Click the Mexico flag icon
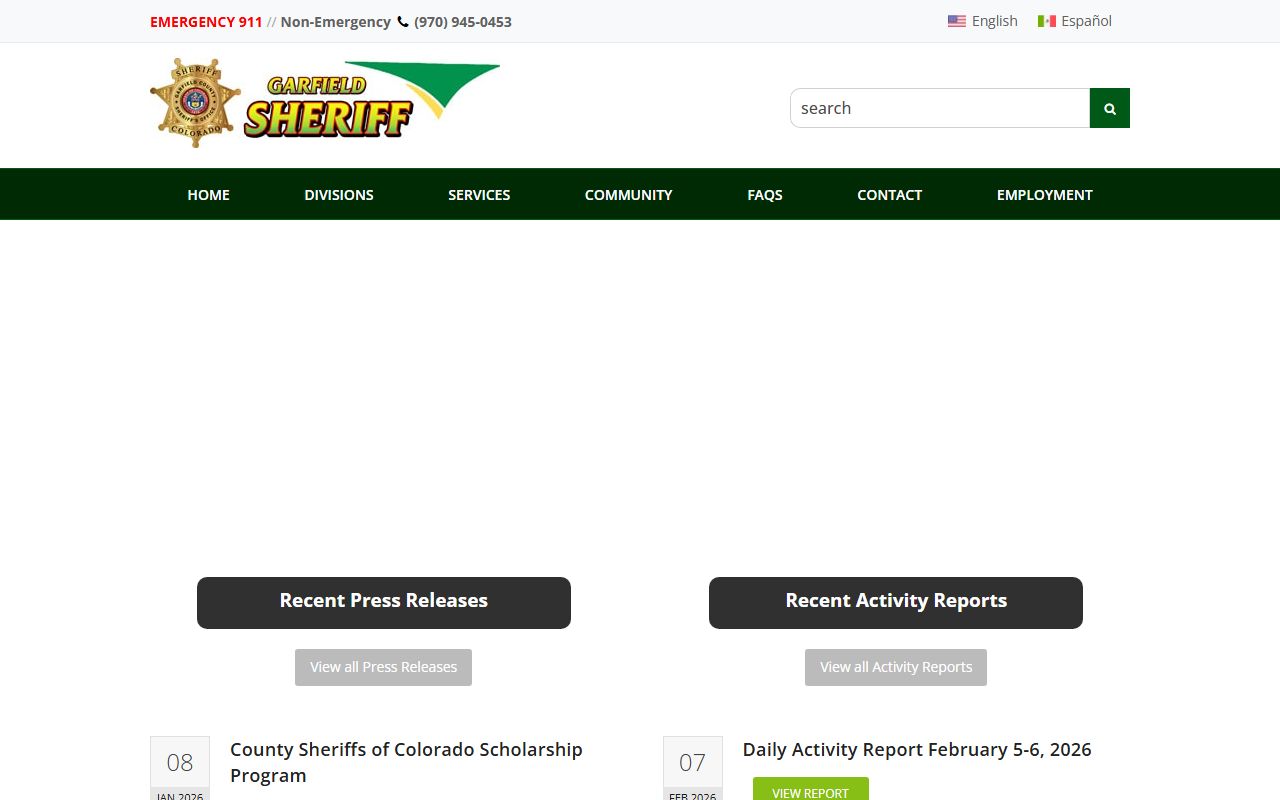1280x800 pixels. [1046, 21]
